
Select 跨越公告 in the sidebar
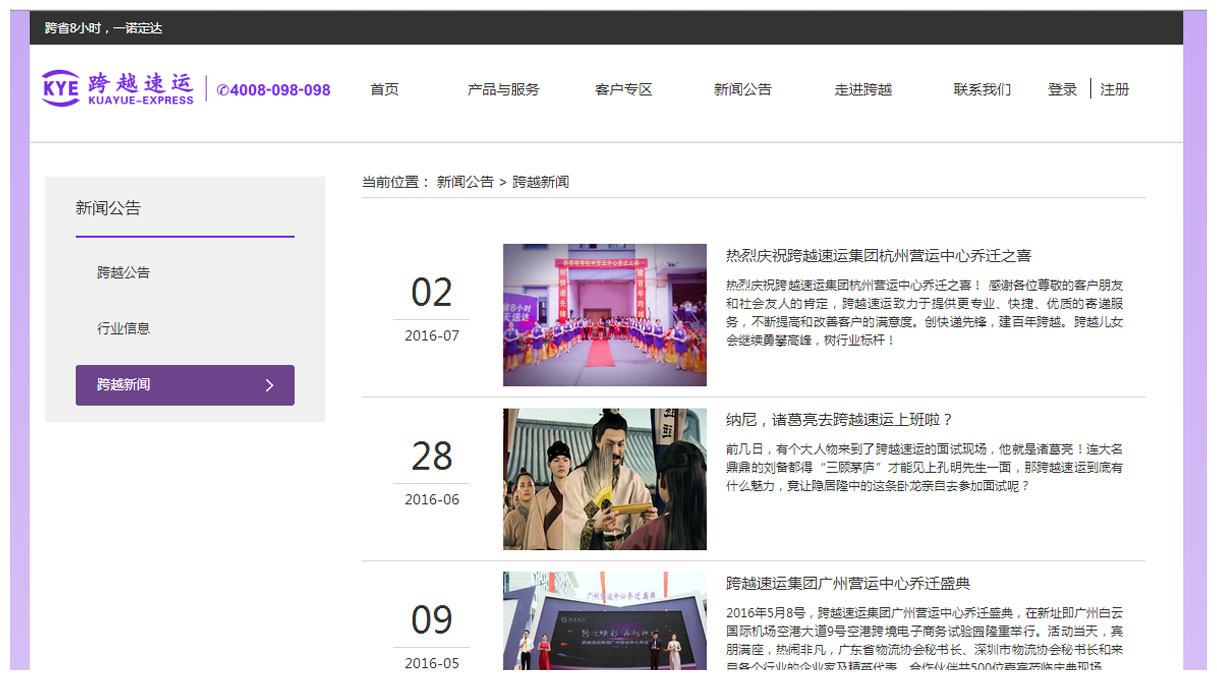[x=123, y=272]
